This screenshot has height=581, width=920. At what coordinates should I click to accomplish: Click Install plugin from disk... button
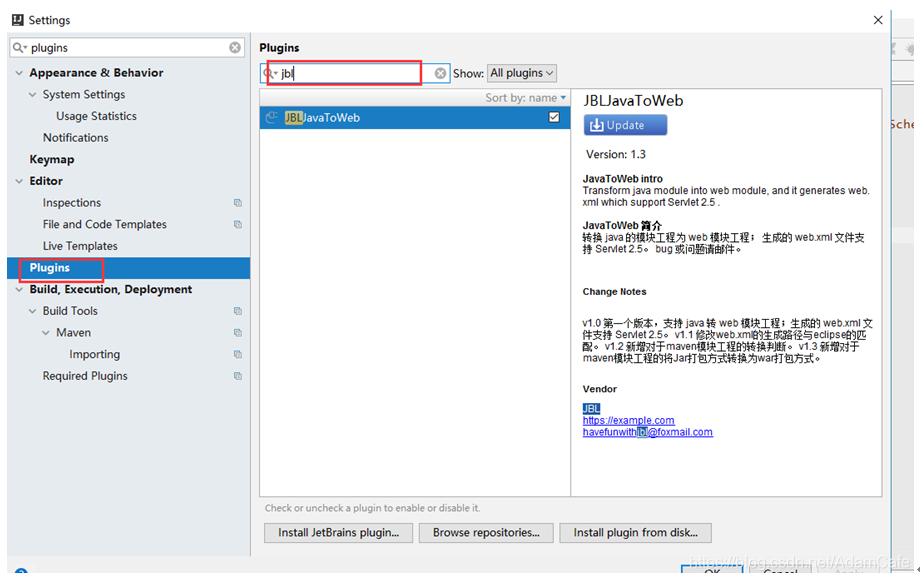(x=635, y=533)
